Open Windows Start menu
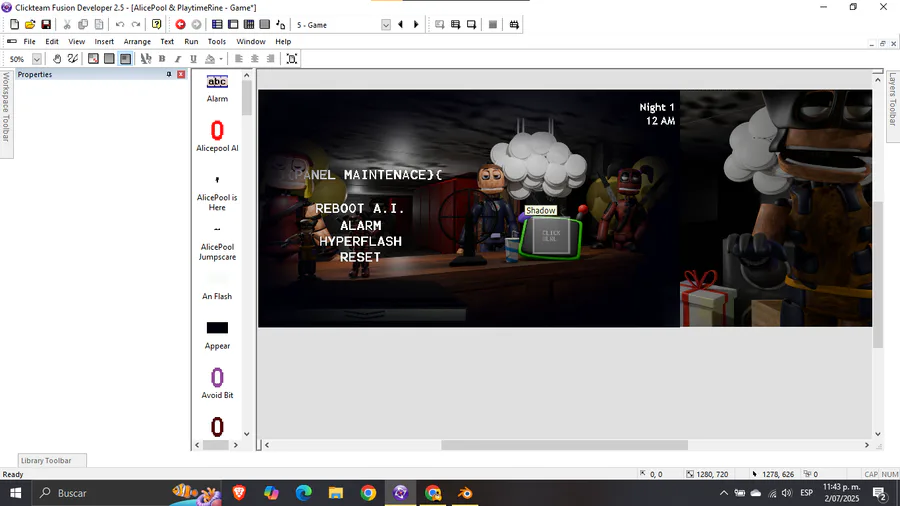900x506 pixels. (15, 493)
